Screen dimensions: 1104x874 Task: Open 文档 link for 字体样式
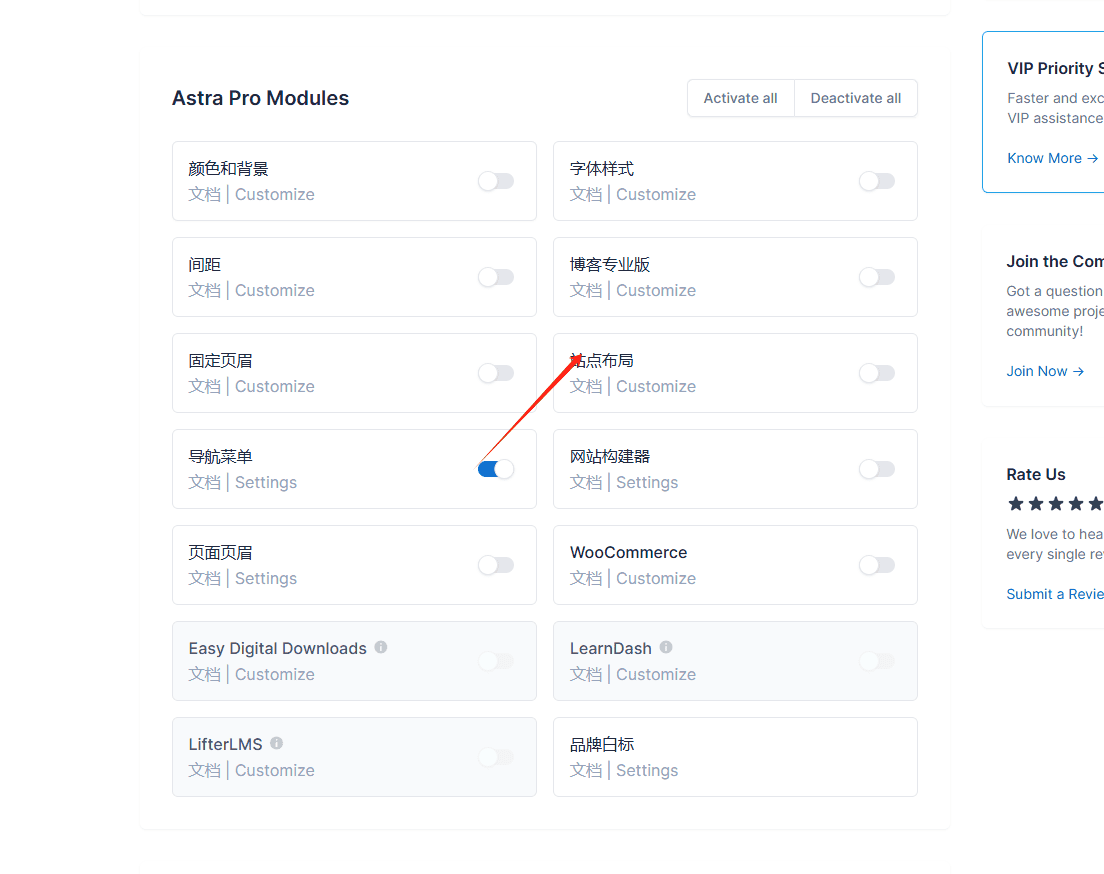click(x=586, y=194)
